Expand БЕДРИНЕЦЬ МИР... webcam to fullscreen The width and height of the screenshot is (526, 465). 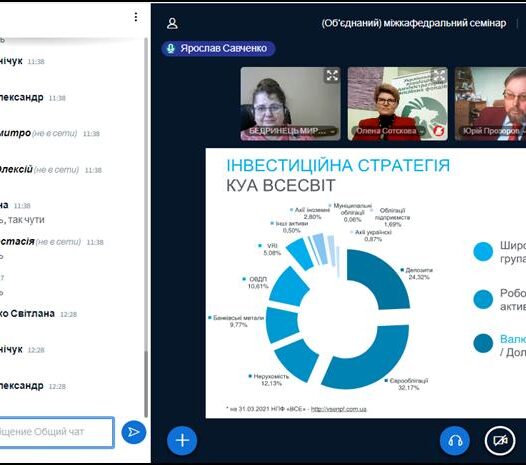tap(332, 75)
